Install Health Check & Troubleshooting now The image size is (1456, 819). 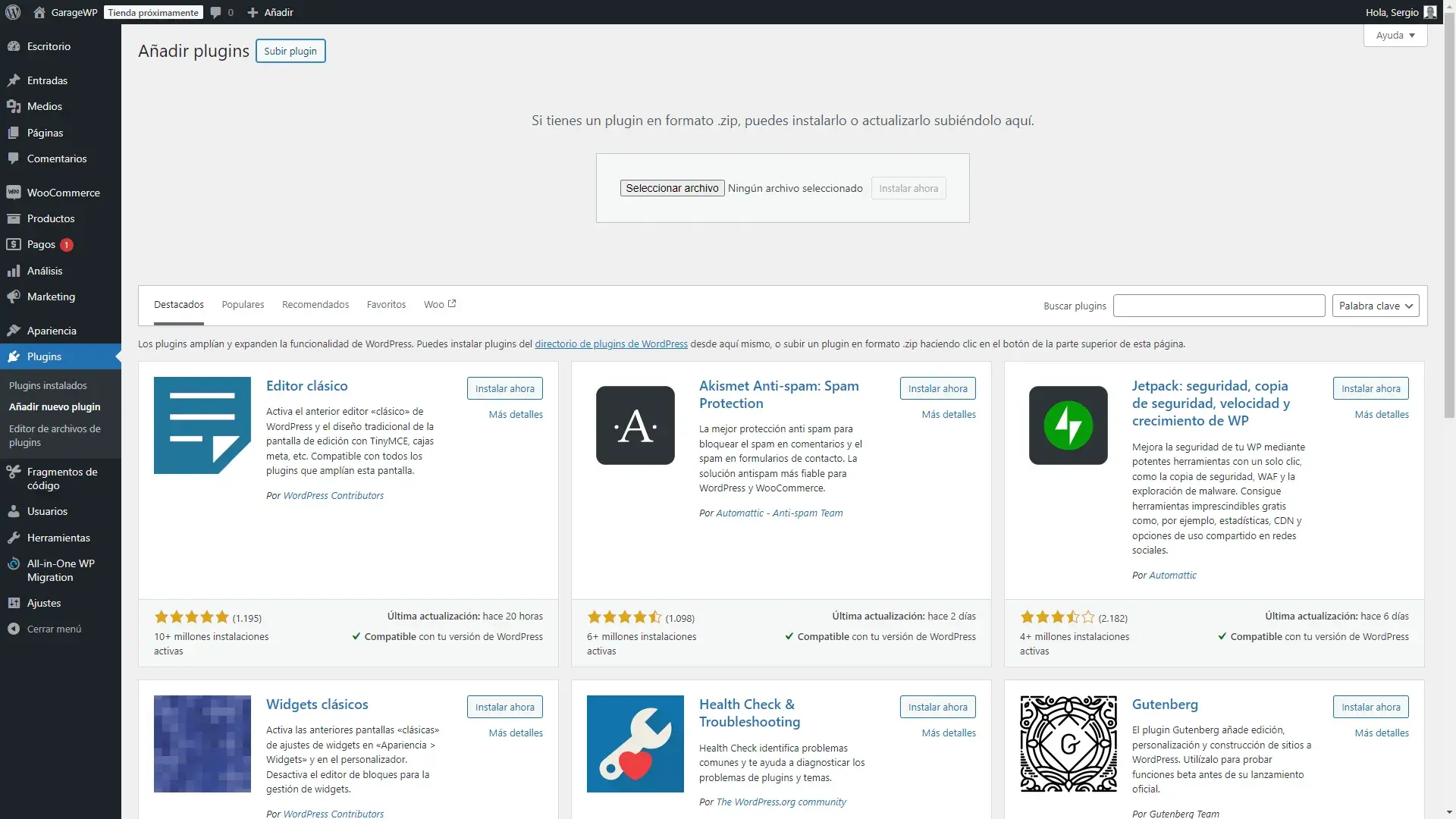pos(938,707)
